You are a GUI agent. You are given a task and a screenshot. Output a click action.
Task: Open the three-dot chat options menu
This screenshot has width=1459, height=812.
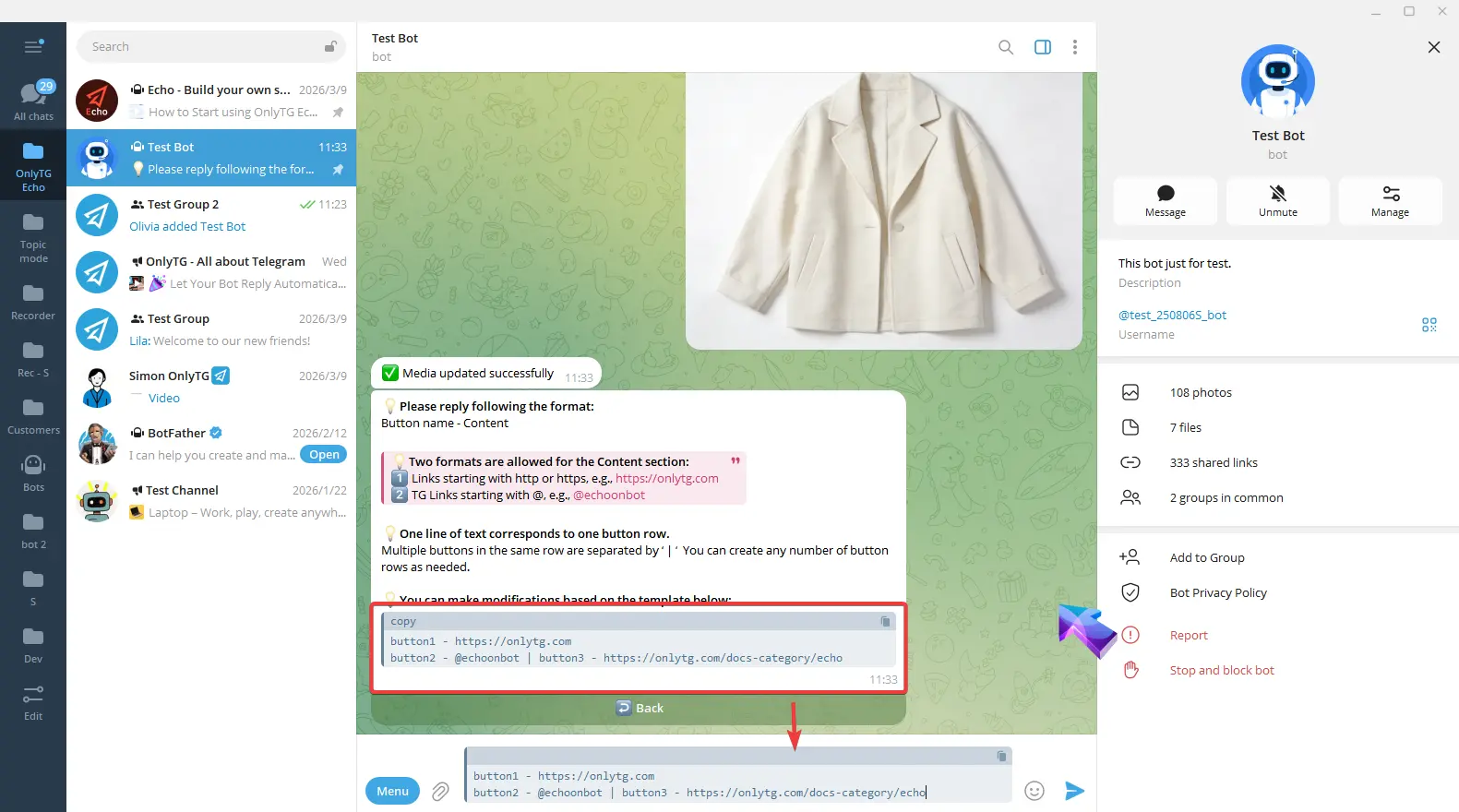pyautogui.click(x=1074, y=47)
